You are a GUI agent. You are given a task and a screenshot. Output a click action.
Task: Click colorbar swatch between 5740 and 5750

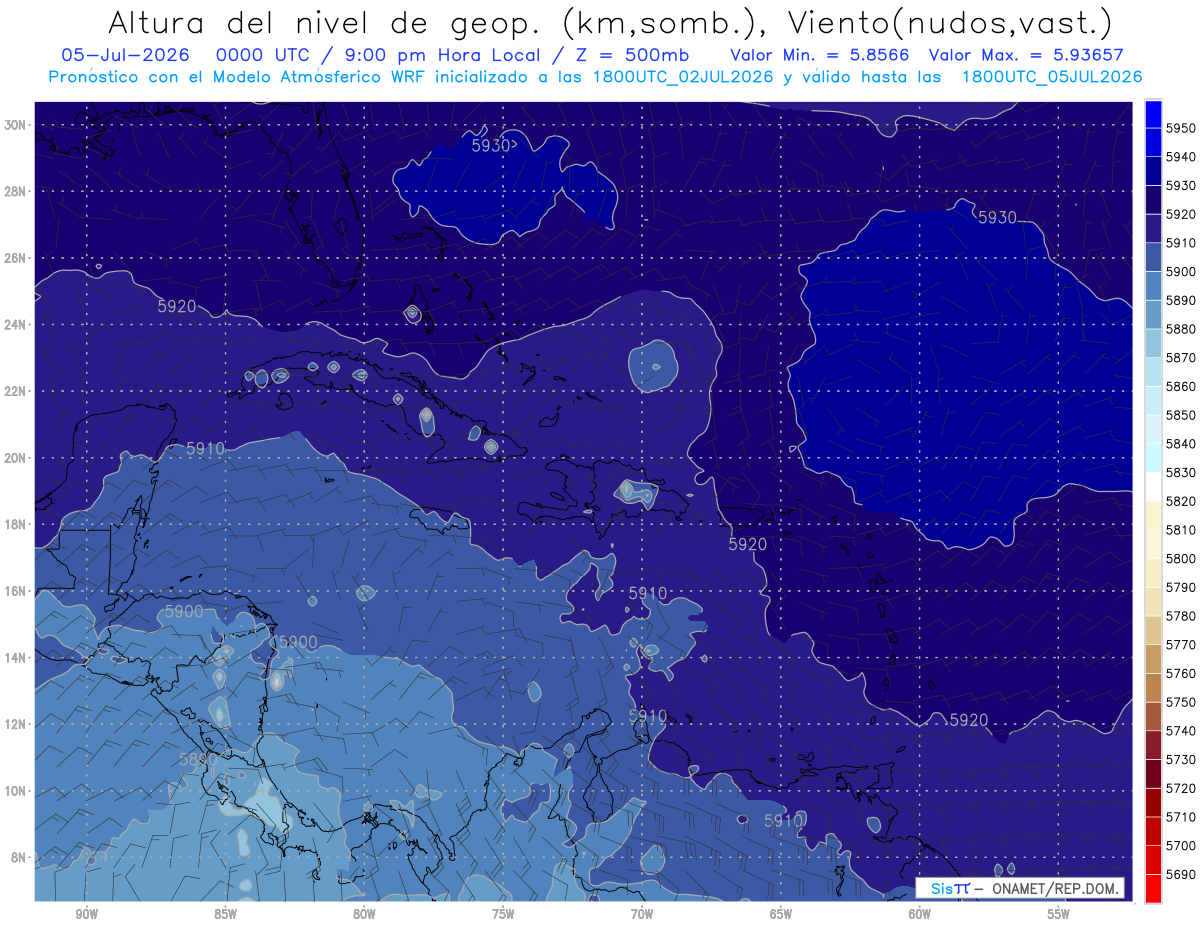pyautogui.click(x=1153, y=716)
